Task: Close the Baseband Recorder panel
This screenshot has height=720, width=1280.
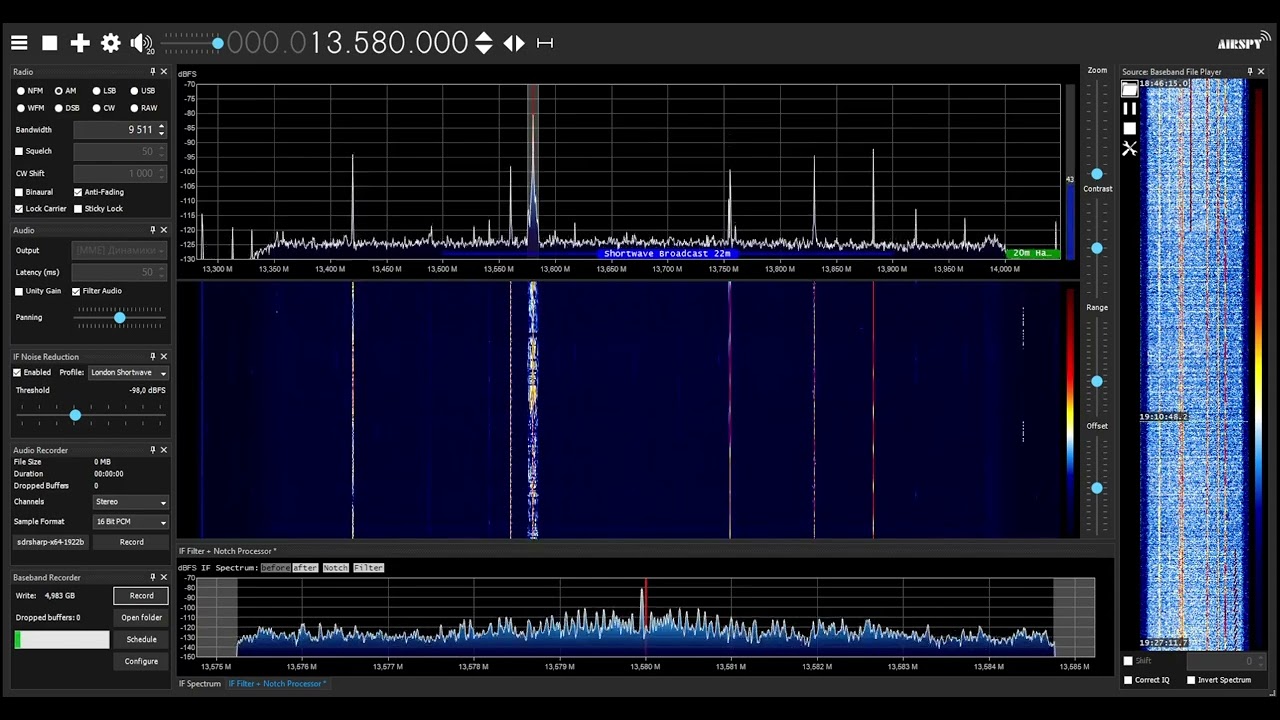Action: click(x=164, y=577)
